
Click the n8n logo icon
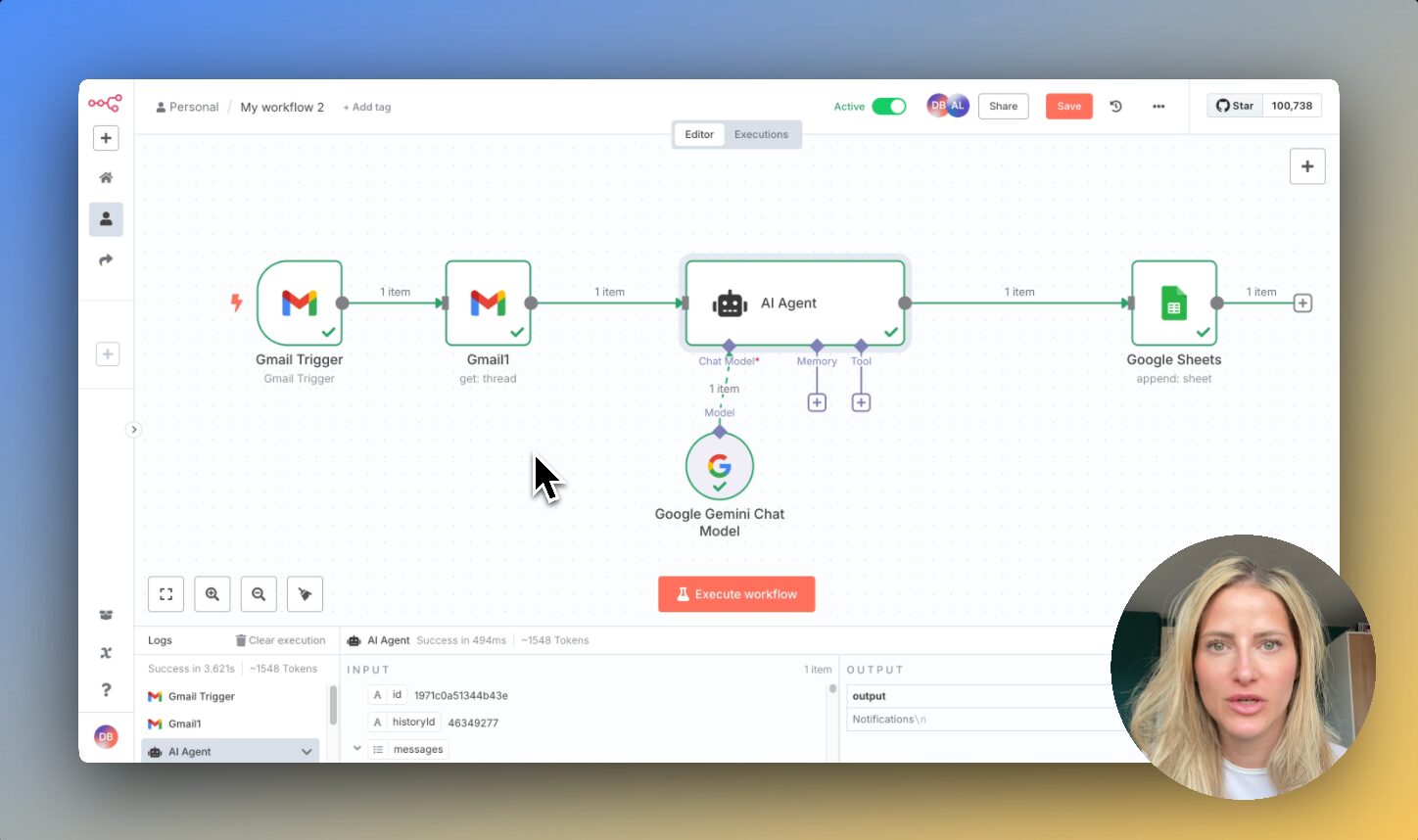[x=105, y=103]
